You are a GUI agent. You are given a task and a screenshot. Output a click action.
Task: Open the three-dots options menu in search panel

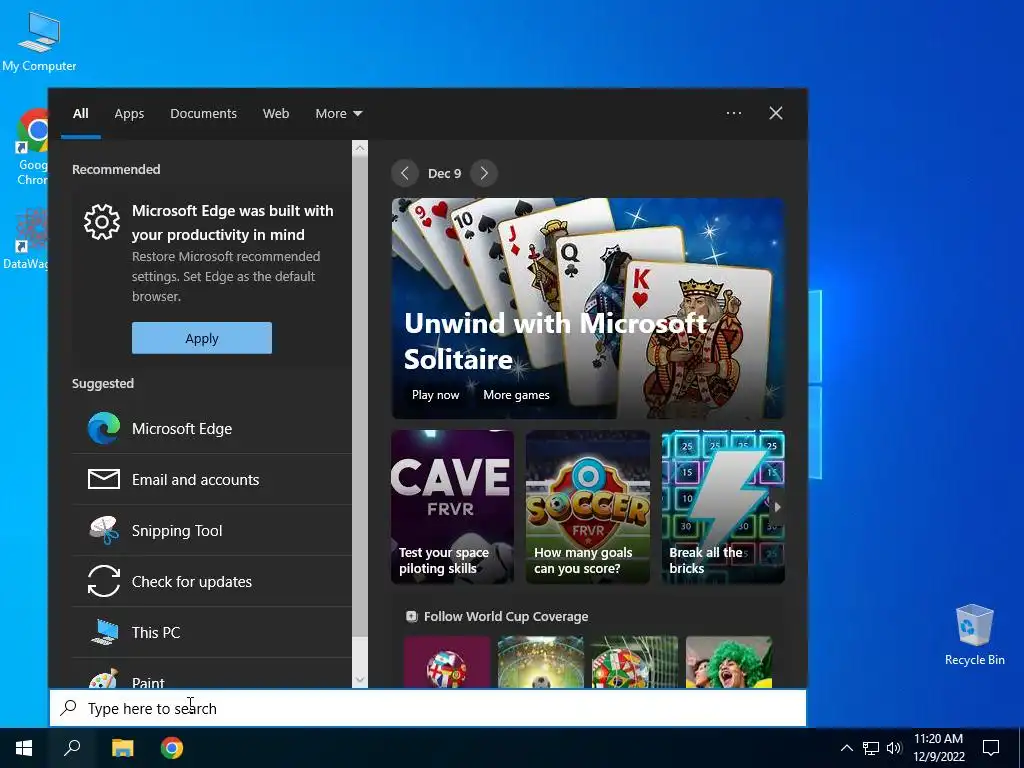(734, 113)
